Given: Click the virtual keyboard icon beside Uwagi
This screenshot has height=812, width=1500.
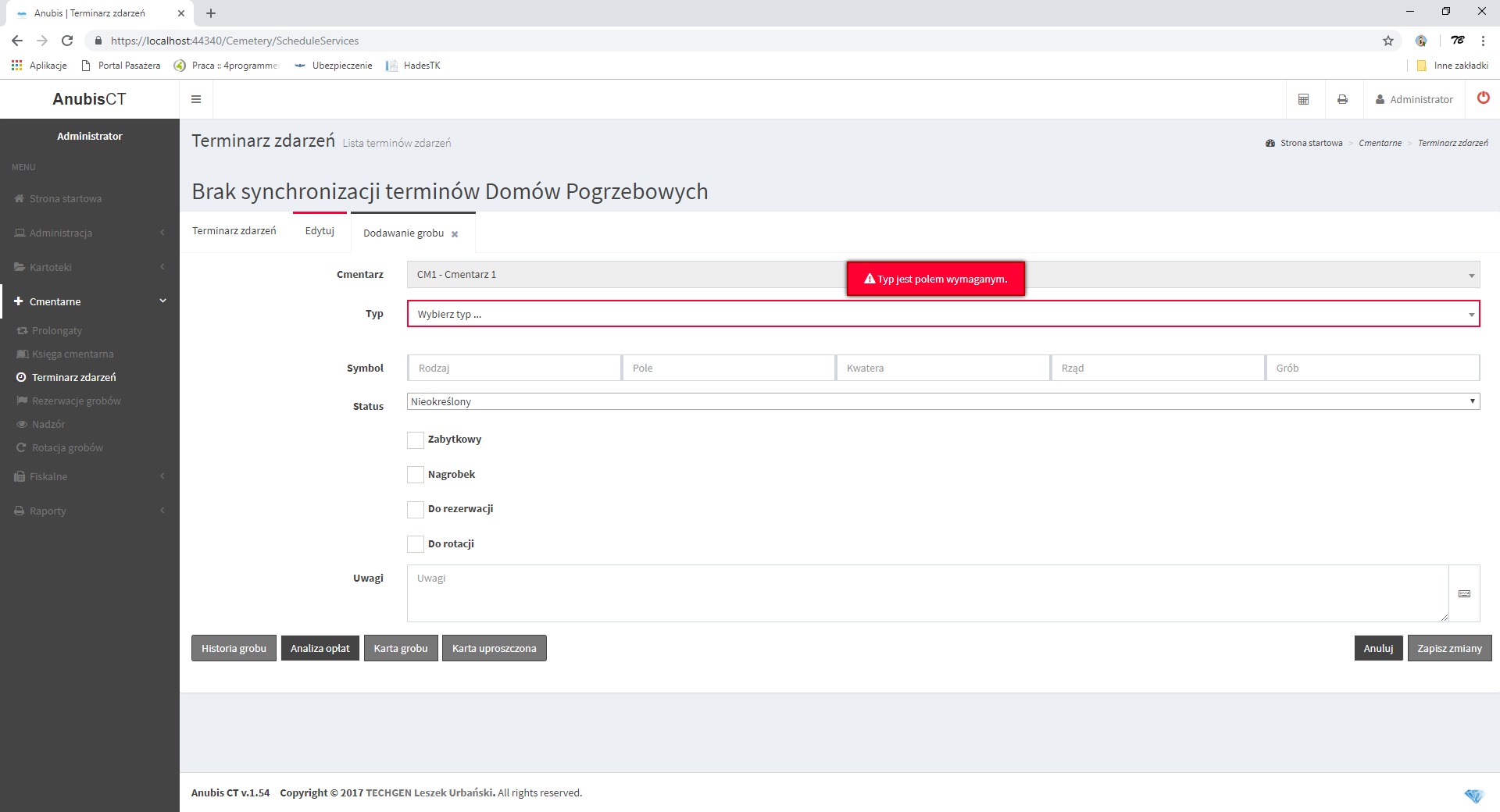Looking at the screenshot, I should click(x=1464, y=594).
